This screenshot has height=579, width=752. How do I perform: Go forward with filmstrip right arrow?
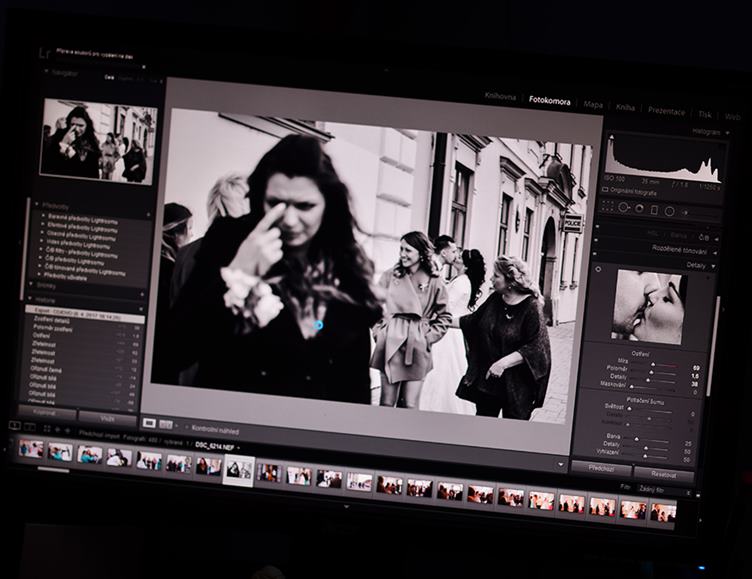(68, 431)
